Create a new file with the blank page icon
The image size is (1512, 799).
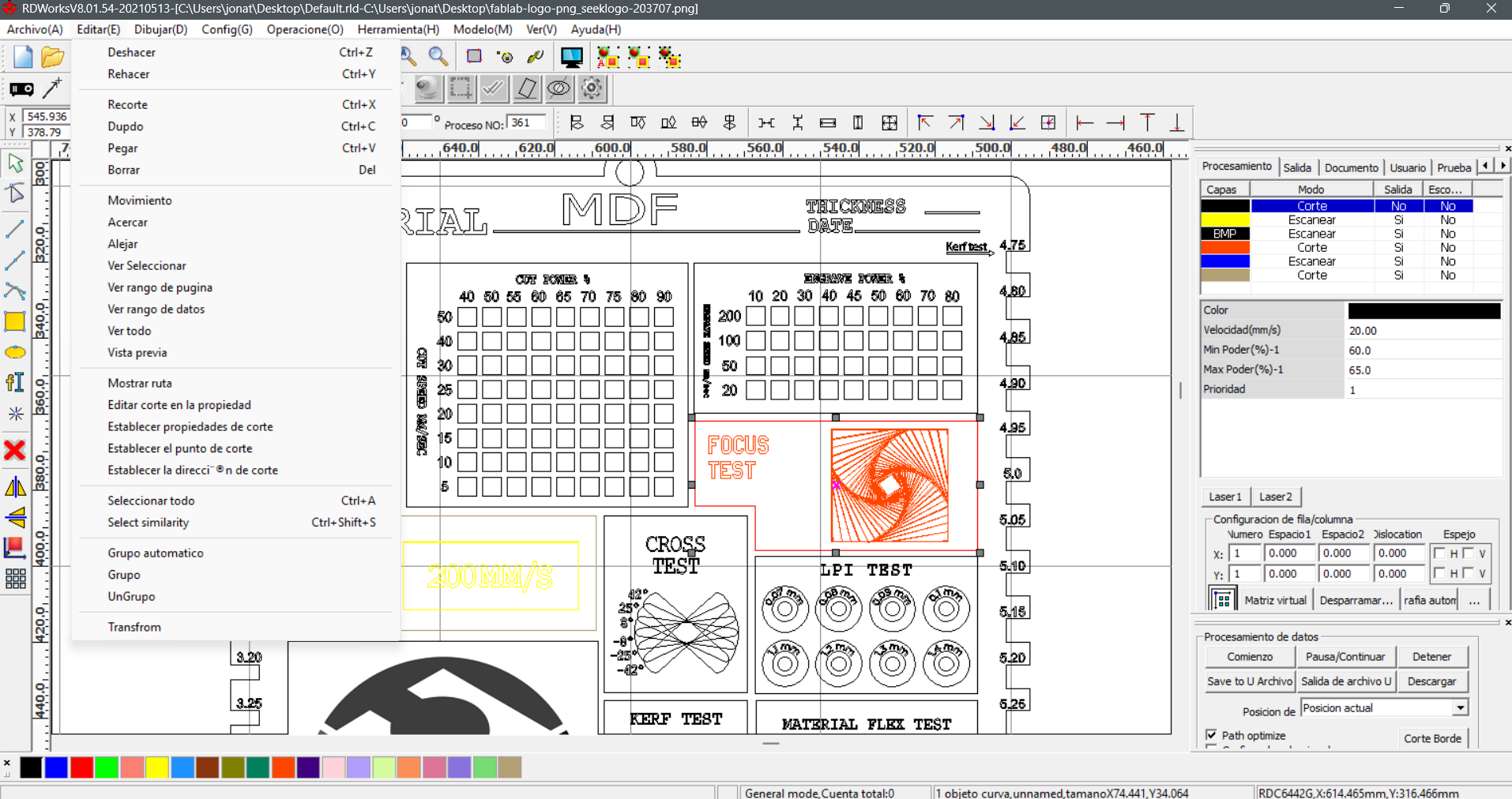tap(23, 57)
